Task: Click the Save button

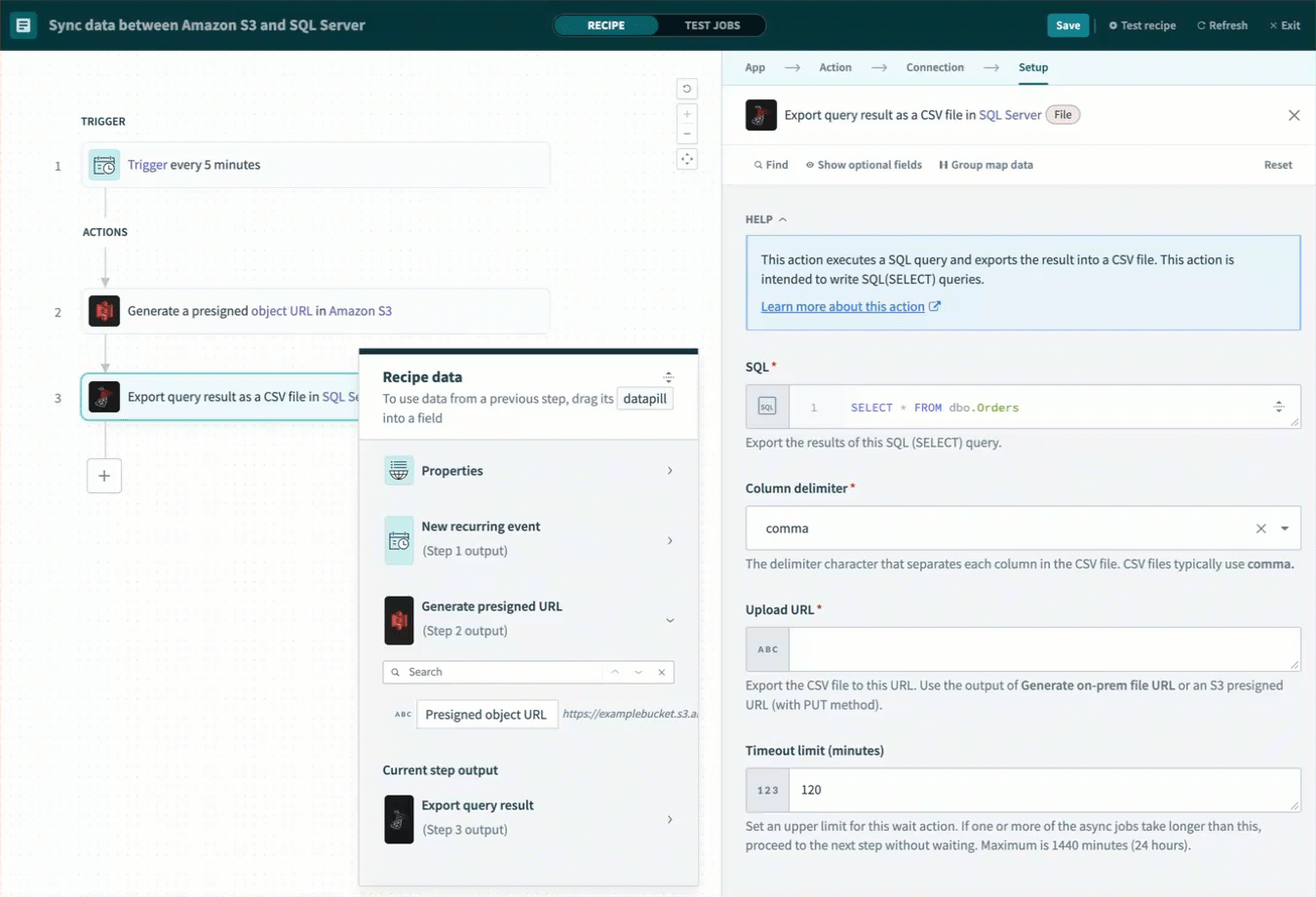Action: (1067, 25)
